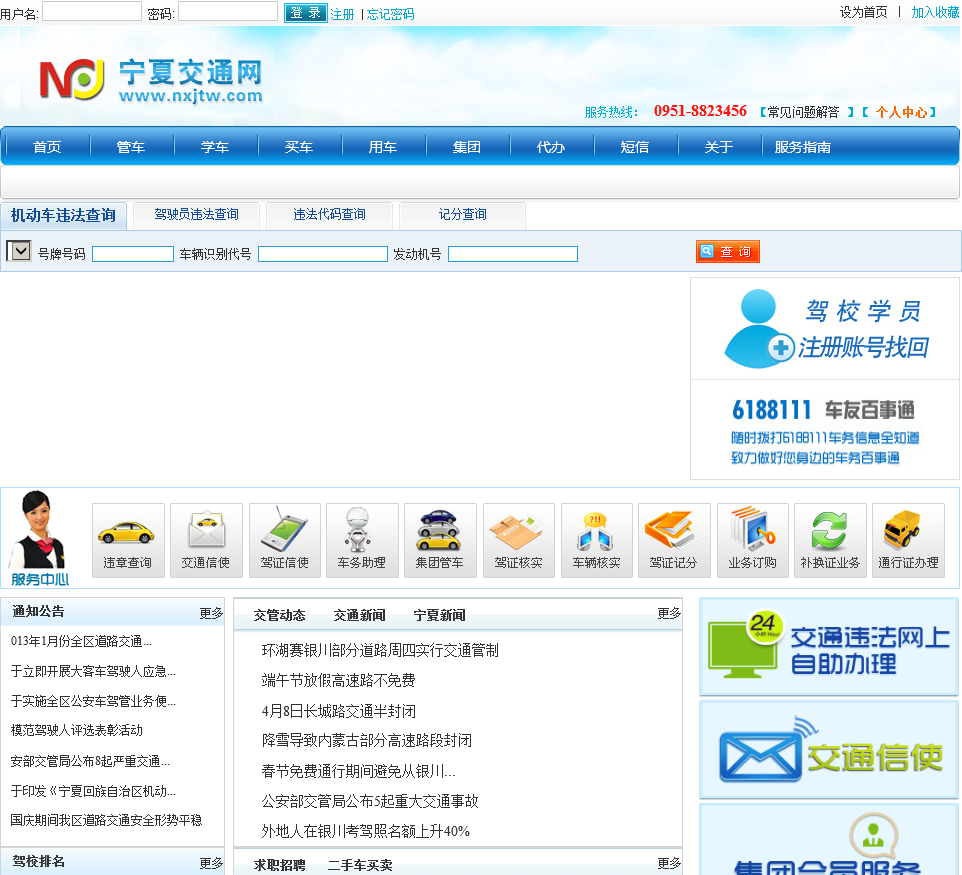This screenshot has height=875, width=962.
Task: Open the 关于 navigation menu item
Action: 719,147
